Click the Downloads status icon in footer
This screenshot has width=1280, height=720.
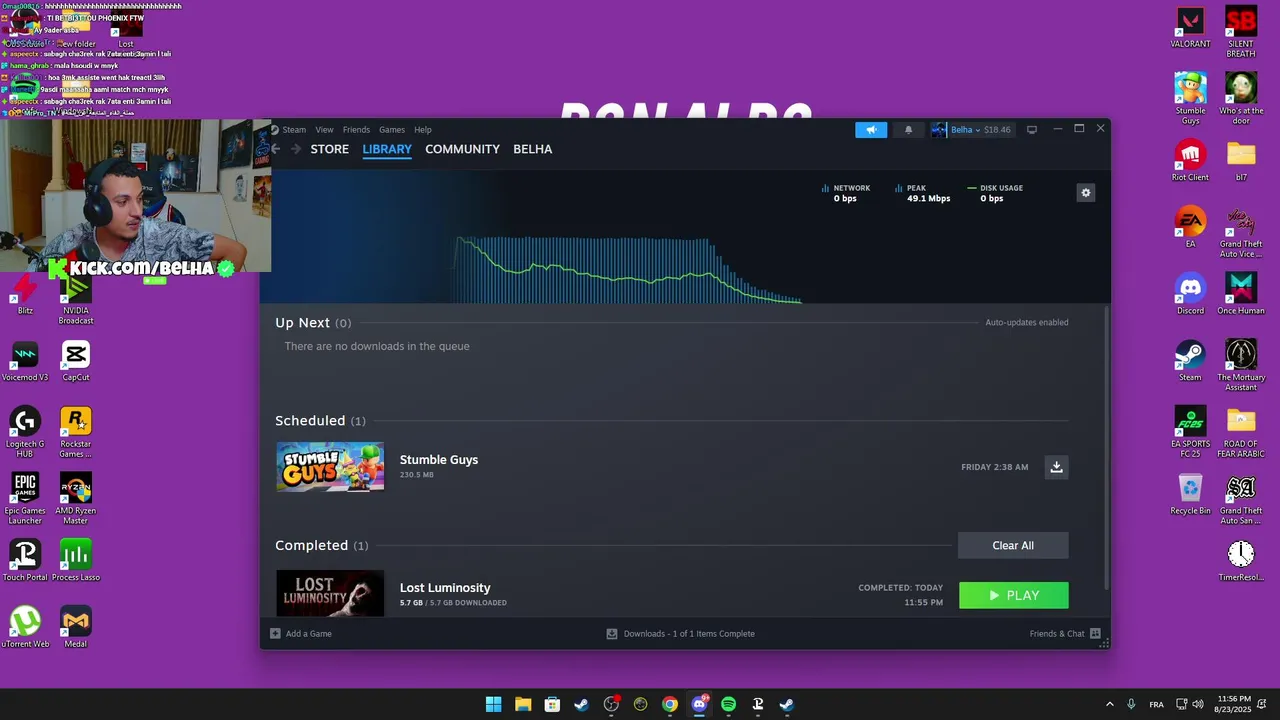tap(612, 633)
